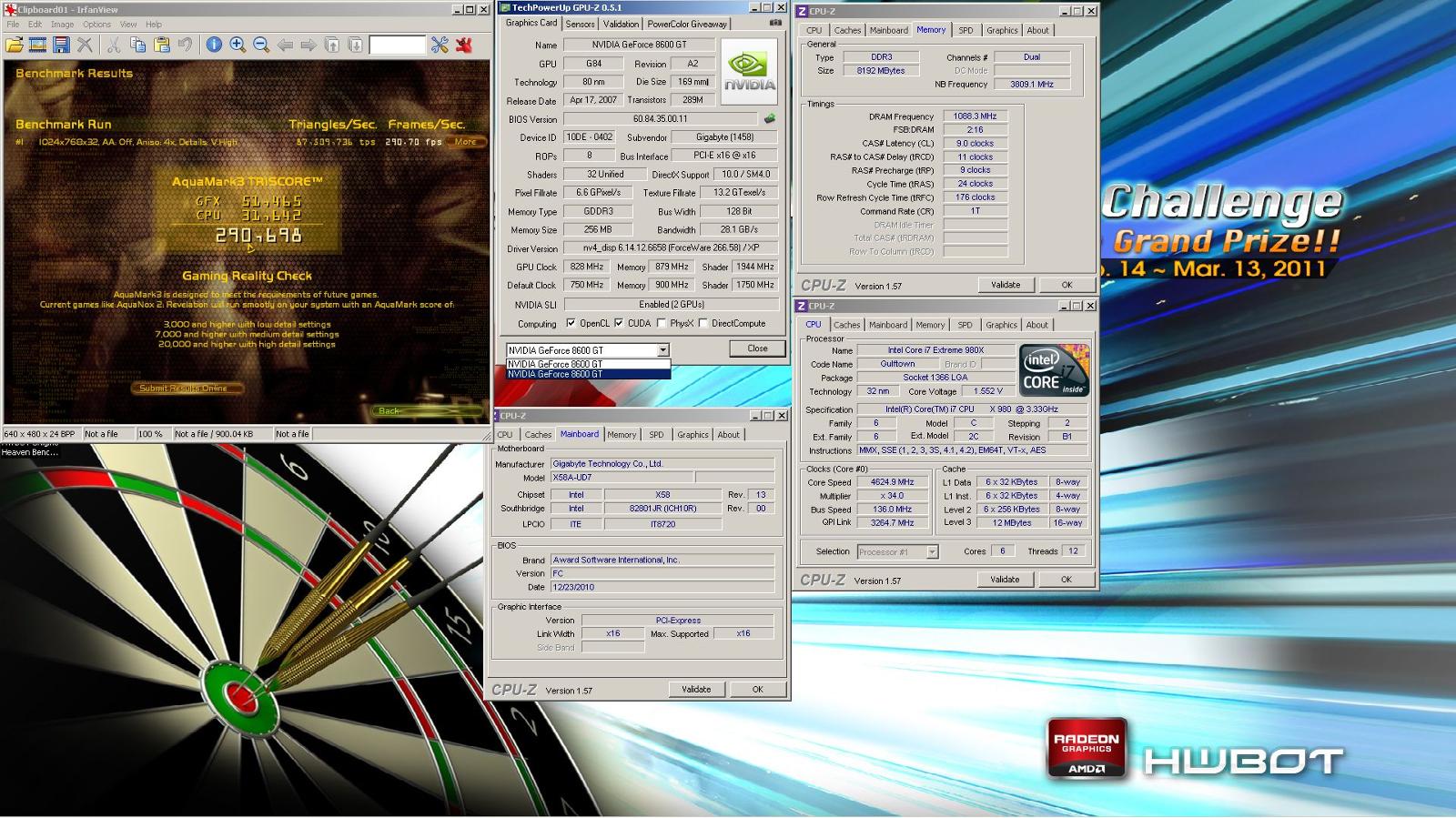Viewport: 1456px width, 818px height.
Task: Click the Zoom In magnifier icon
Action: click(238, 45)
